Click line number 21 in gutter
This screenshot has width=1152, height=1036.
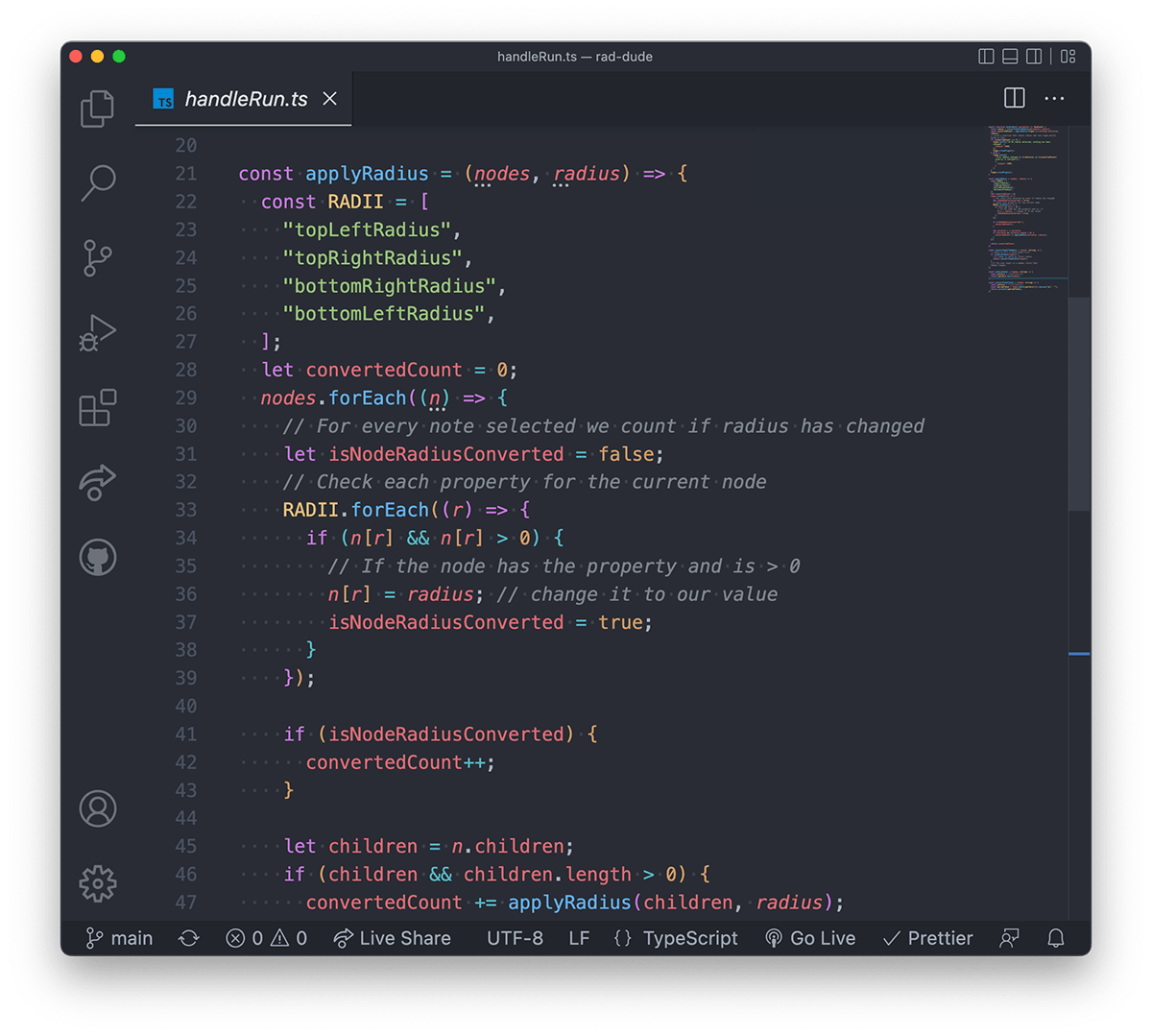[186, 174]
